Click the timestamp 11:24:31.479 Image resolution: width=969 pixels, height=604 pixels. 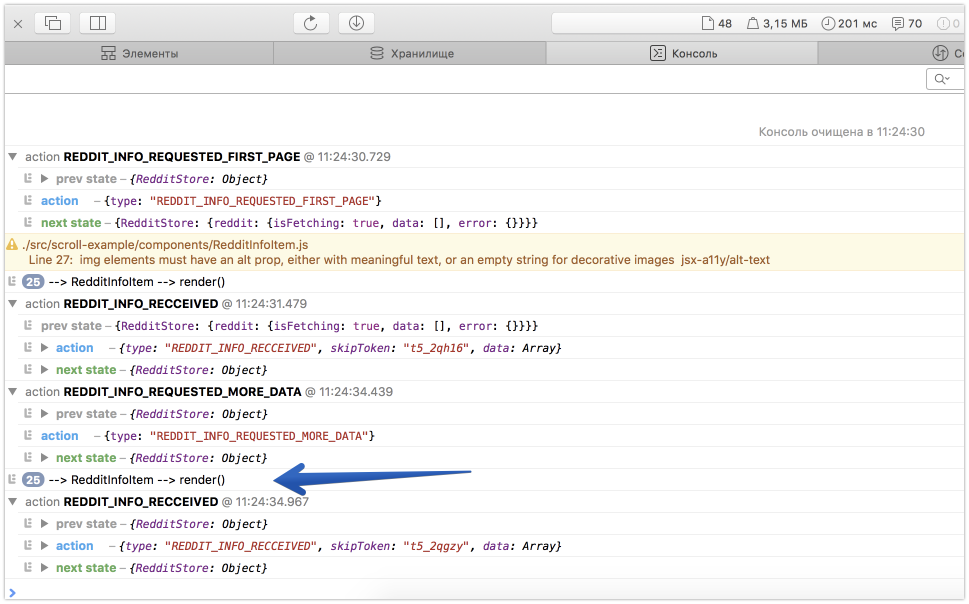point(271,304)
